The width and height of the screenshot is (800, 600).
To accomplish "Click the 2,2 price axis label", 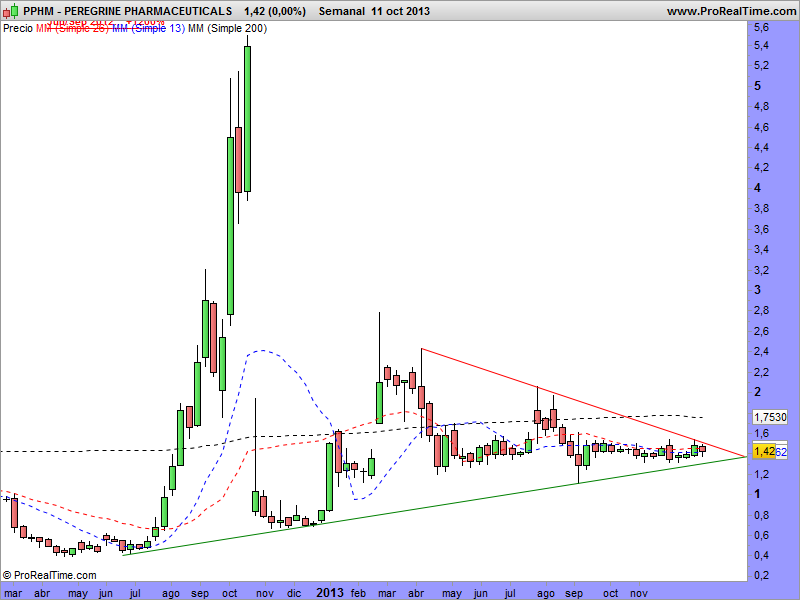I will click(x=761, y=372).
